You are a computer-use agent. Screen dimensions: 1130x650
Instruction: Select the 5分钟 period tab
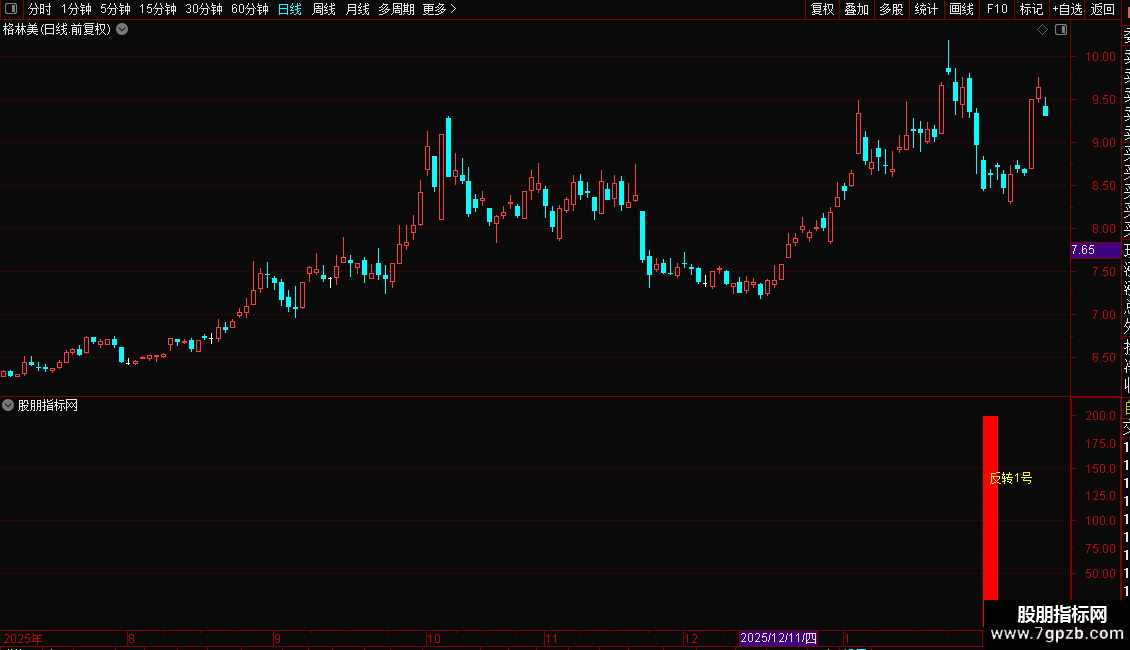[115, 9]
